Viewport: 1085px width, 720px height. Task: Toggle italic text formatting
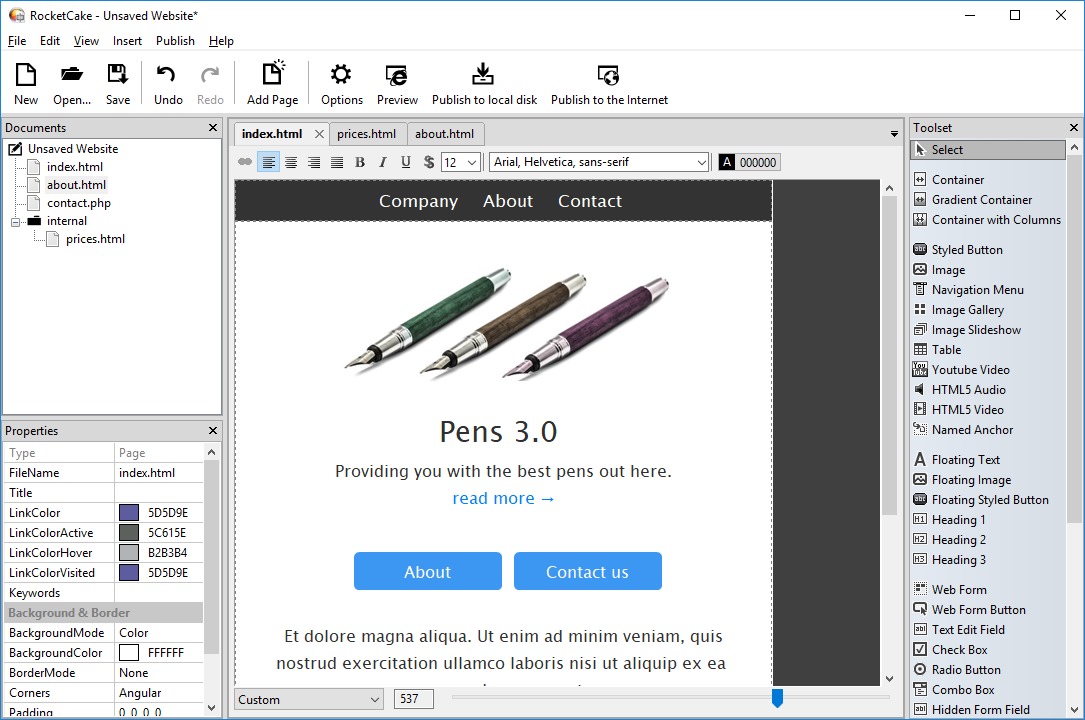tap(383, 162)
